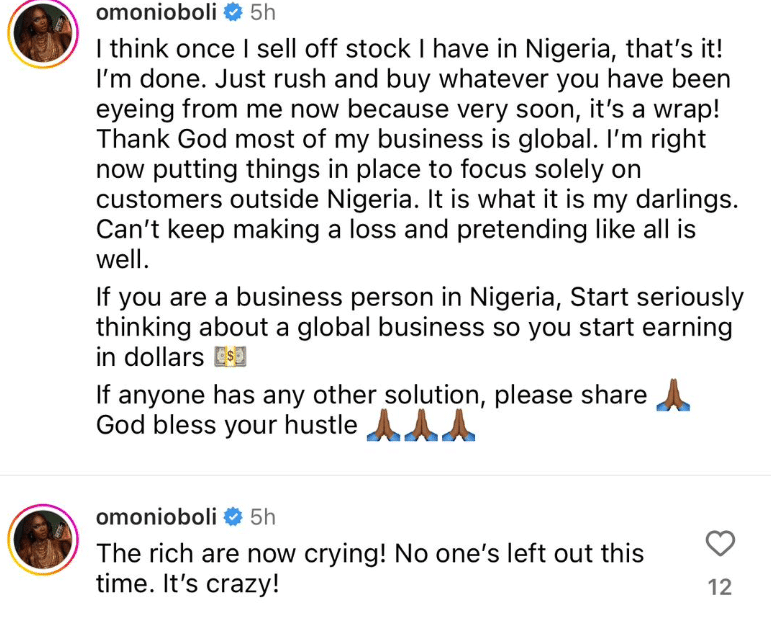Click the last praying hands emoji after "hustle"
The width and height of the screenshot is (771, 629).
coord(457,426)
